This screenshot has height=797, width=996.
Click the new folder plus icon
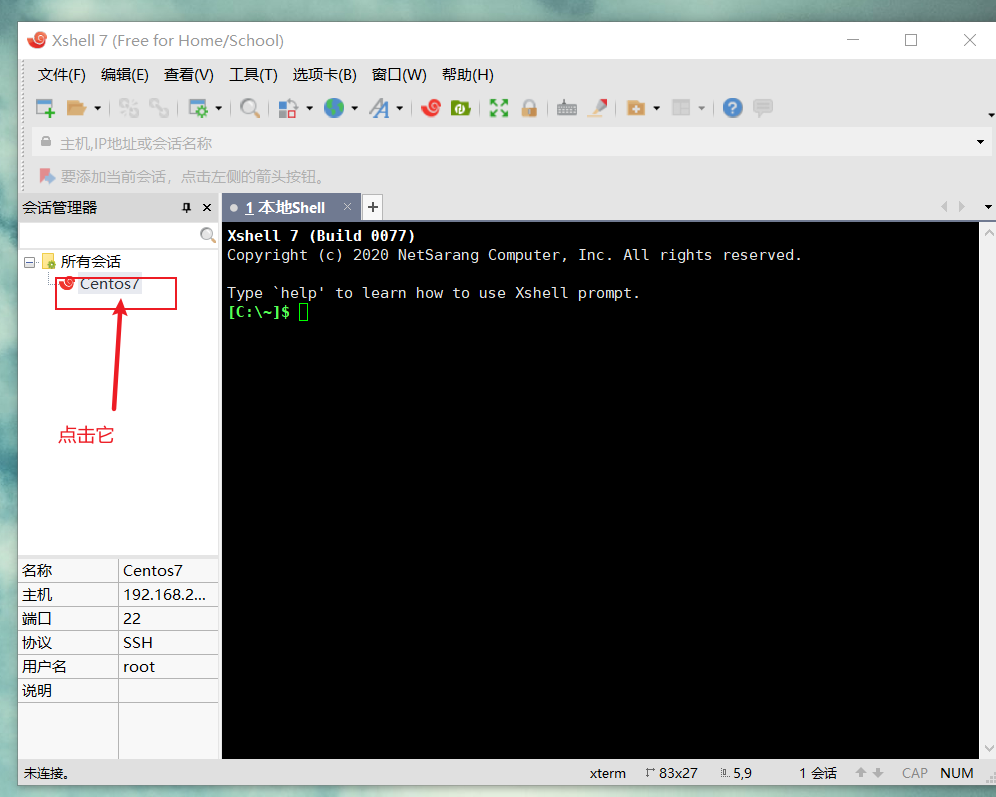[635, 108]
